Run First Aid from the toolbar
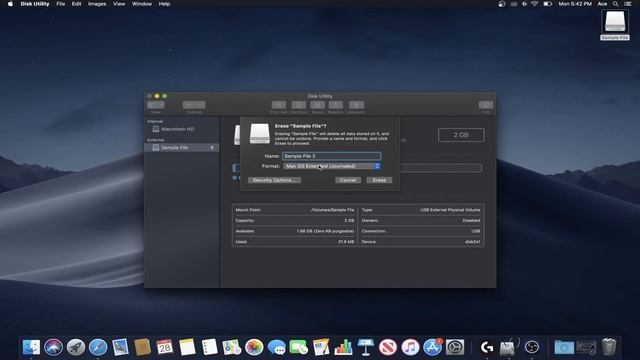640x360 pixels. pyautogui.click(x=279, y=105)
